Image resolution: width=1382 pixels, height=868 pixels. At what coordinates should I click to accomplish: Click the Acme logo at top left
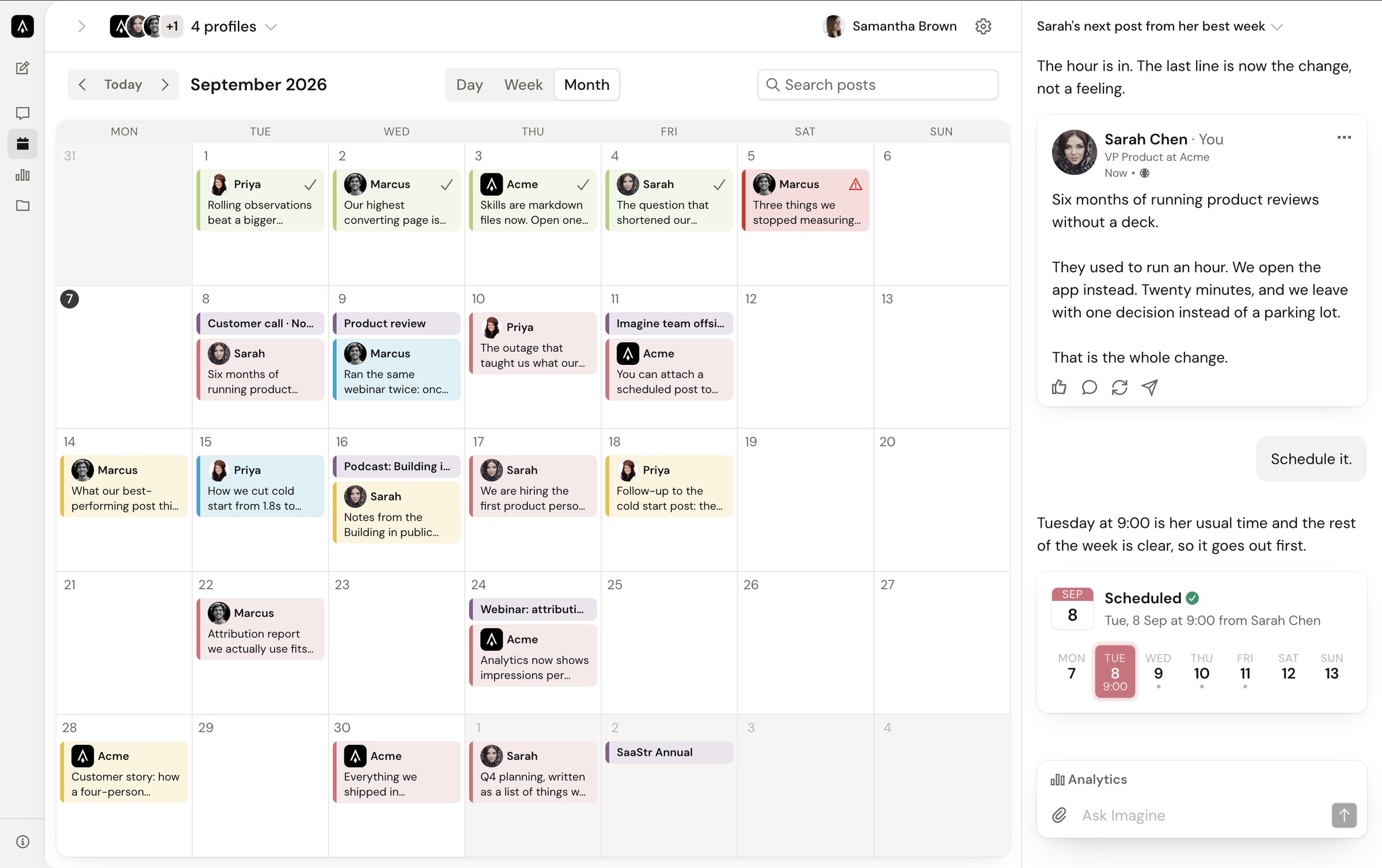[22, 26]
